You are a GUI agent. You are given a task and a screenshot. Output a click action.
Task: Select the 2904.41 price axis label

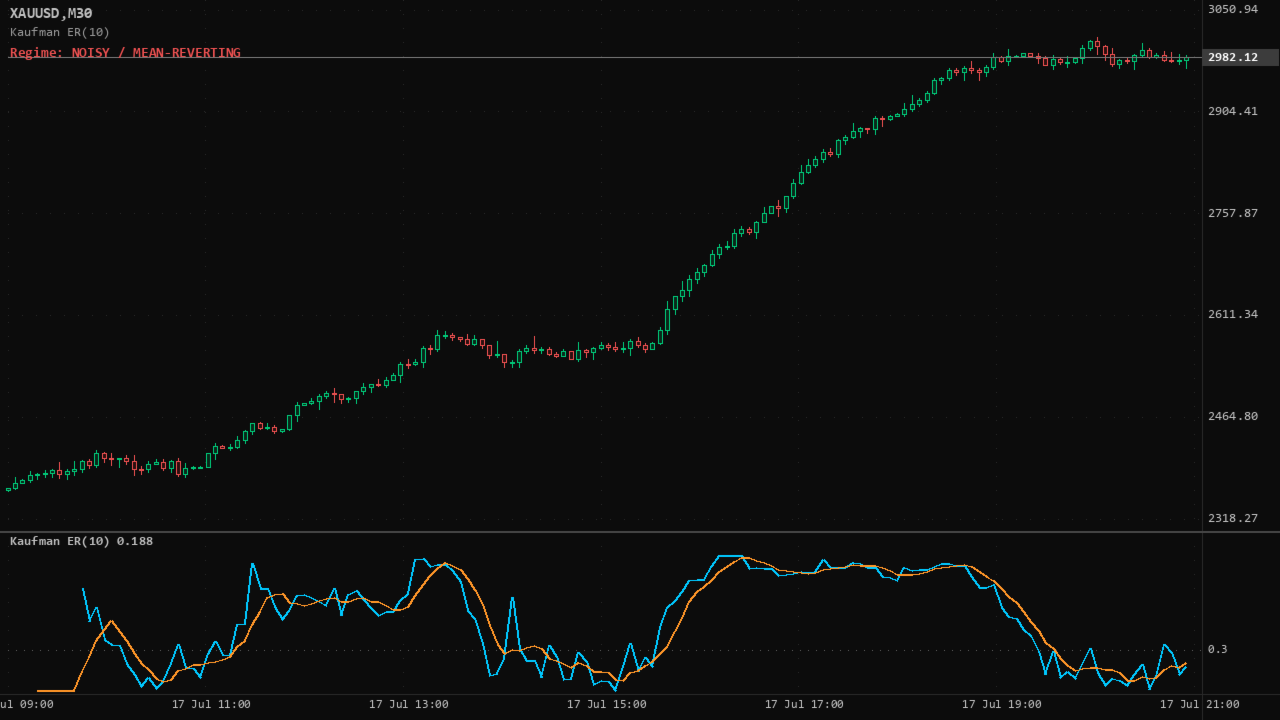tap(1233, 111)
